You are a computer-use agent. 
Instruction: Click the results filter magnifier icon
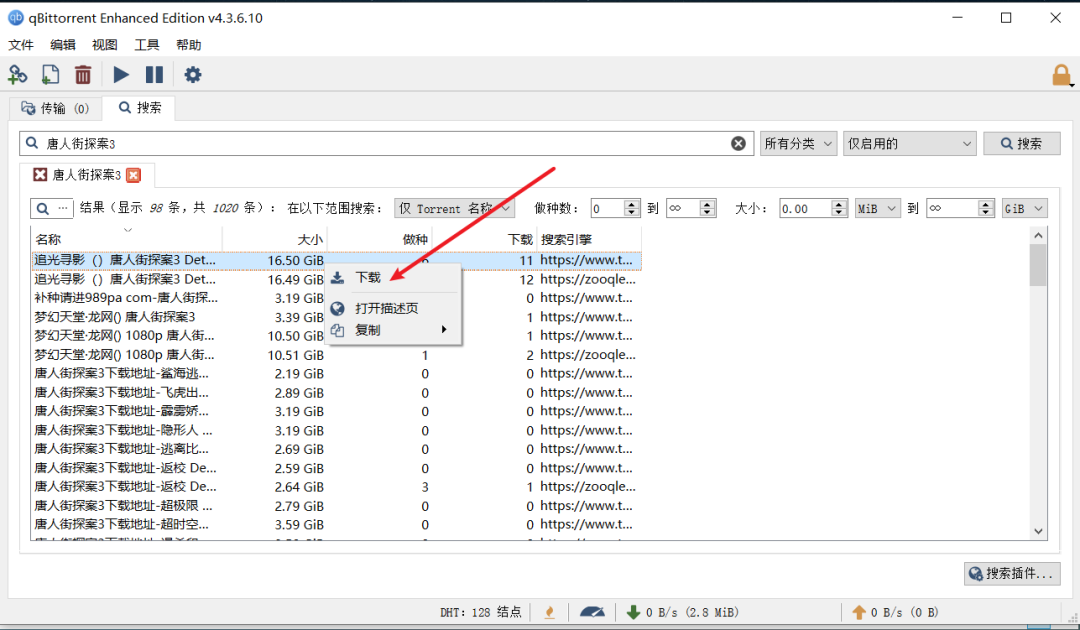(x=43, y=209)
